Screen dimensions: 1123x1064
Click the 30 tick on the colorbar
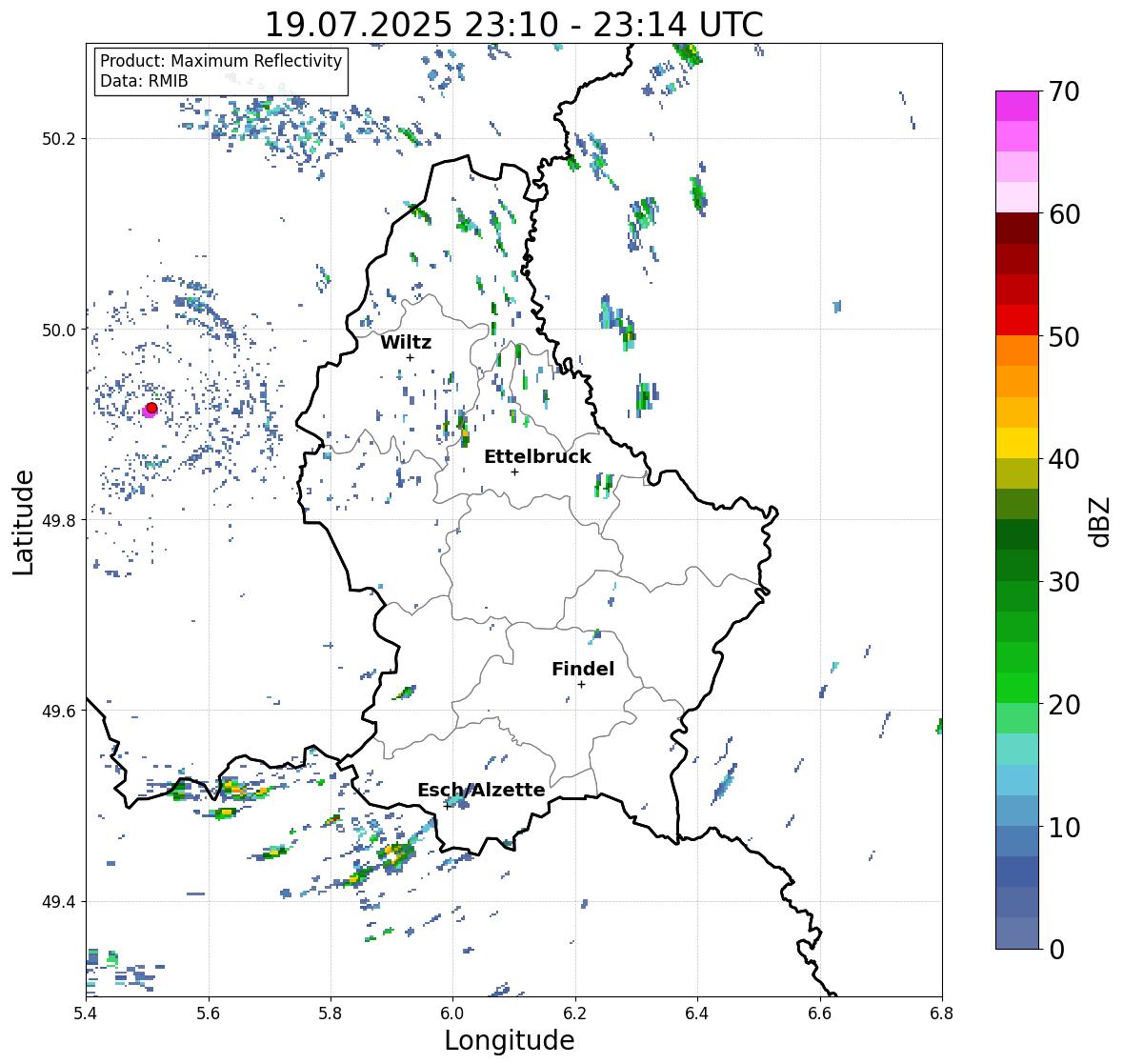click(1064, 582)
